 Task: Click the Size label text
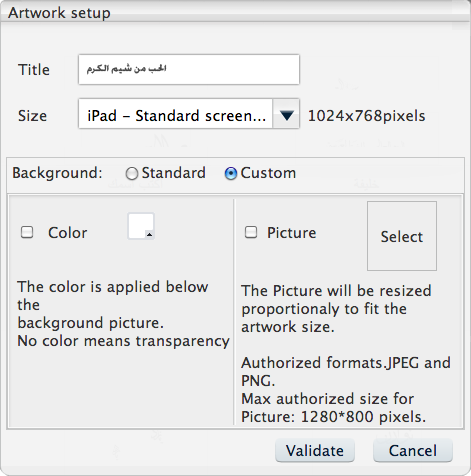pos(32,116)
